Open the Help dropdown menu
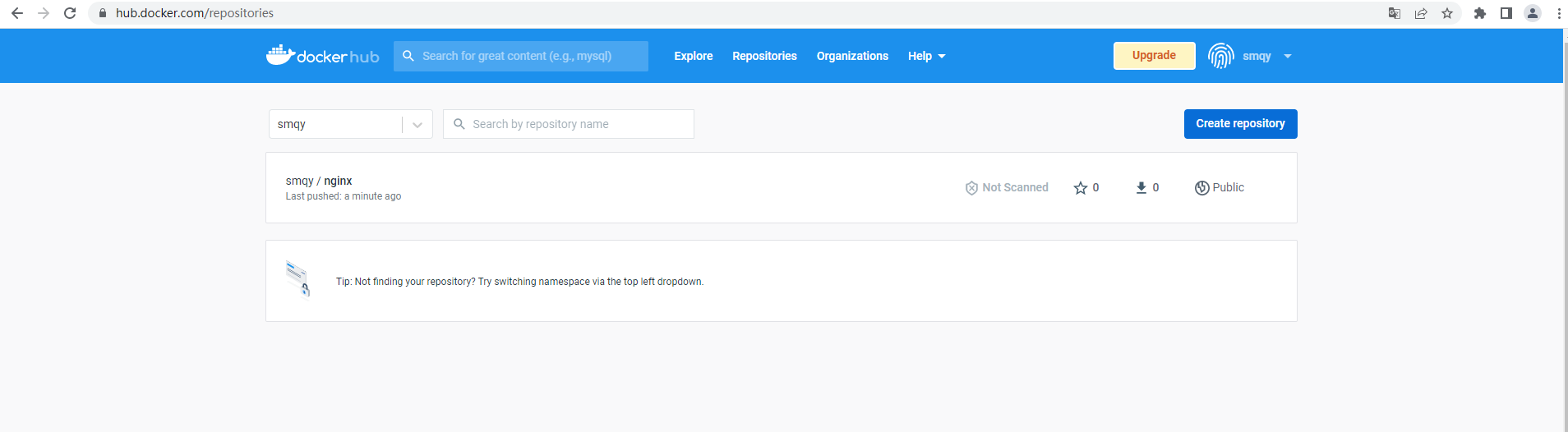The image size is (1568, 432). (x=926, y=56)
